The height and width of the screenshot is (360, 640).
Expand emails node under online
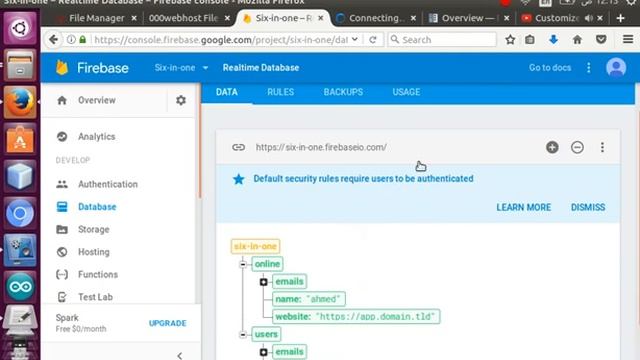pyautogui.click(x=264, y=282)
